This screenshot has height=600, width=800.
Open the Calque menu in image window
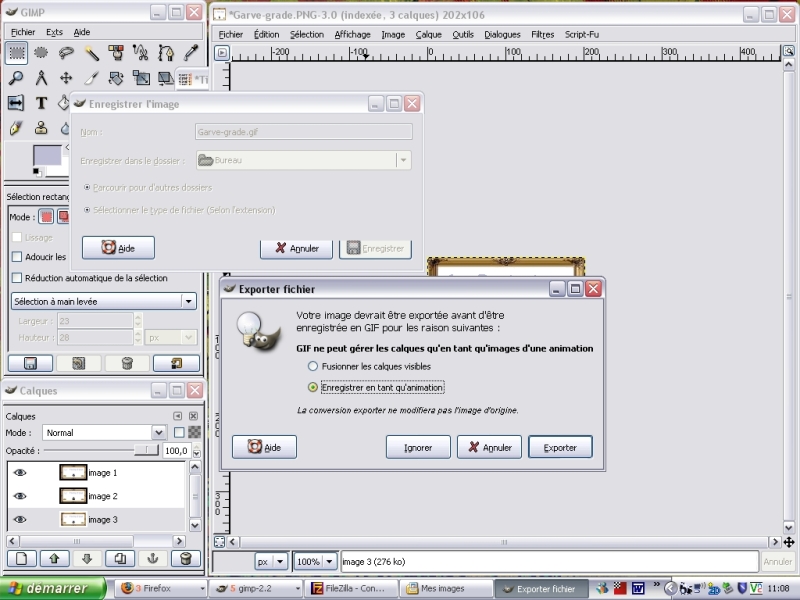pyautogui.click(x=429, y=34)
